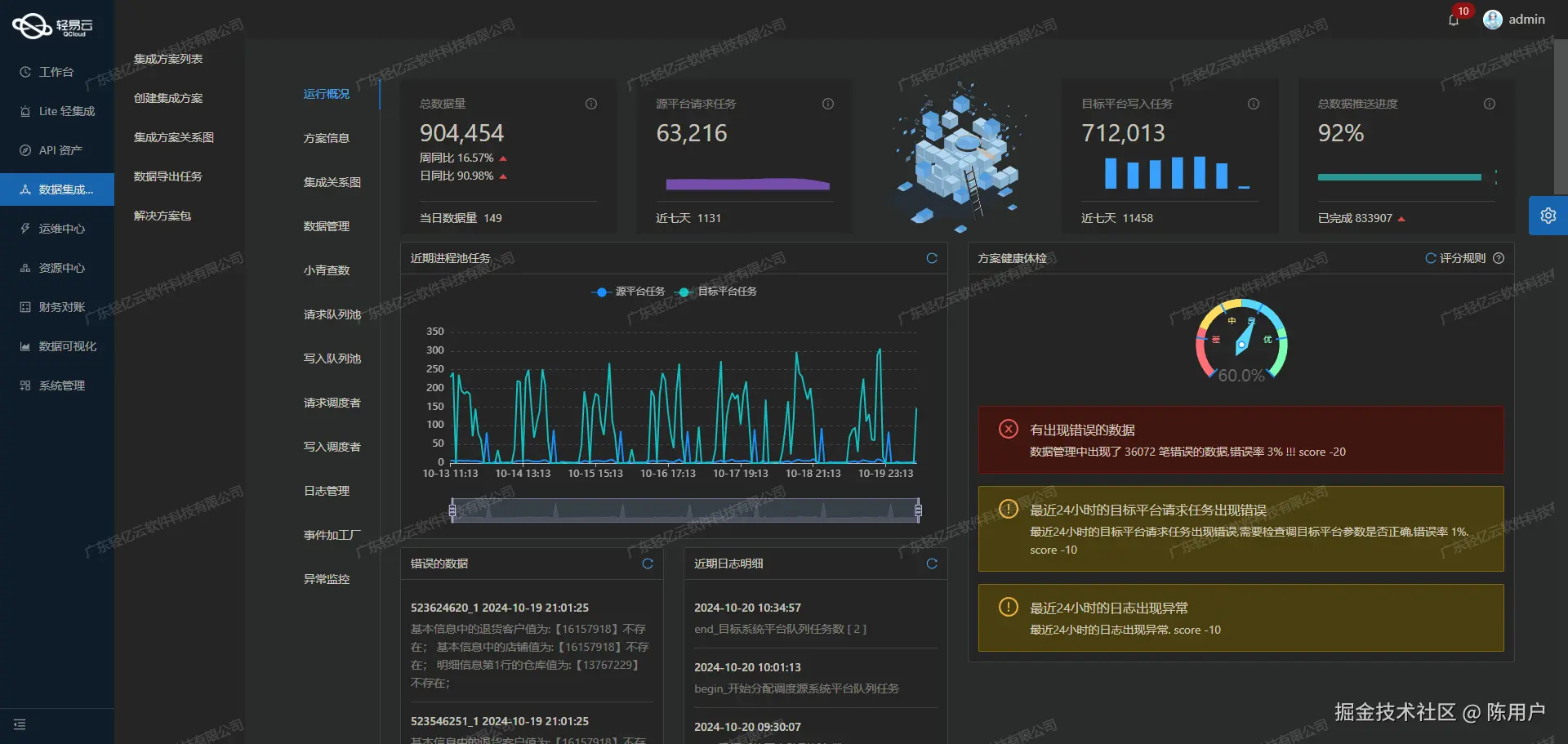The height and width of the screenshot is (744, 1568).
Task: Click the right handle of chart zoom slider
Action: 918,510
